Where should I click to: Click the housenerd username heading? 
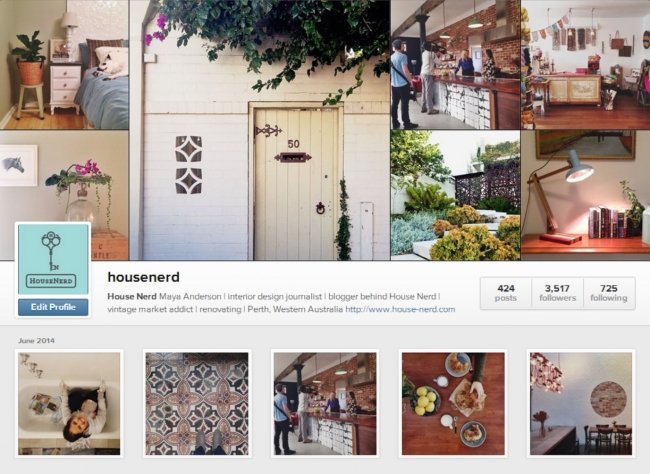[143, 277]
